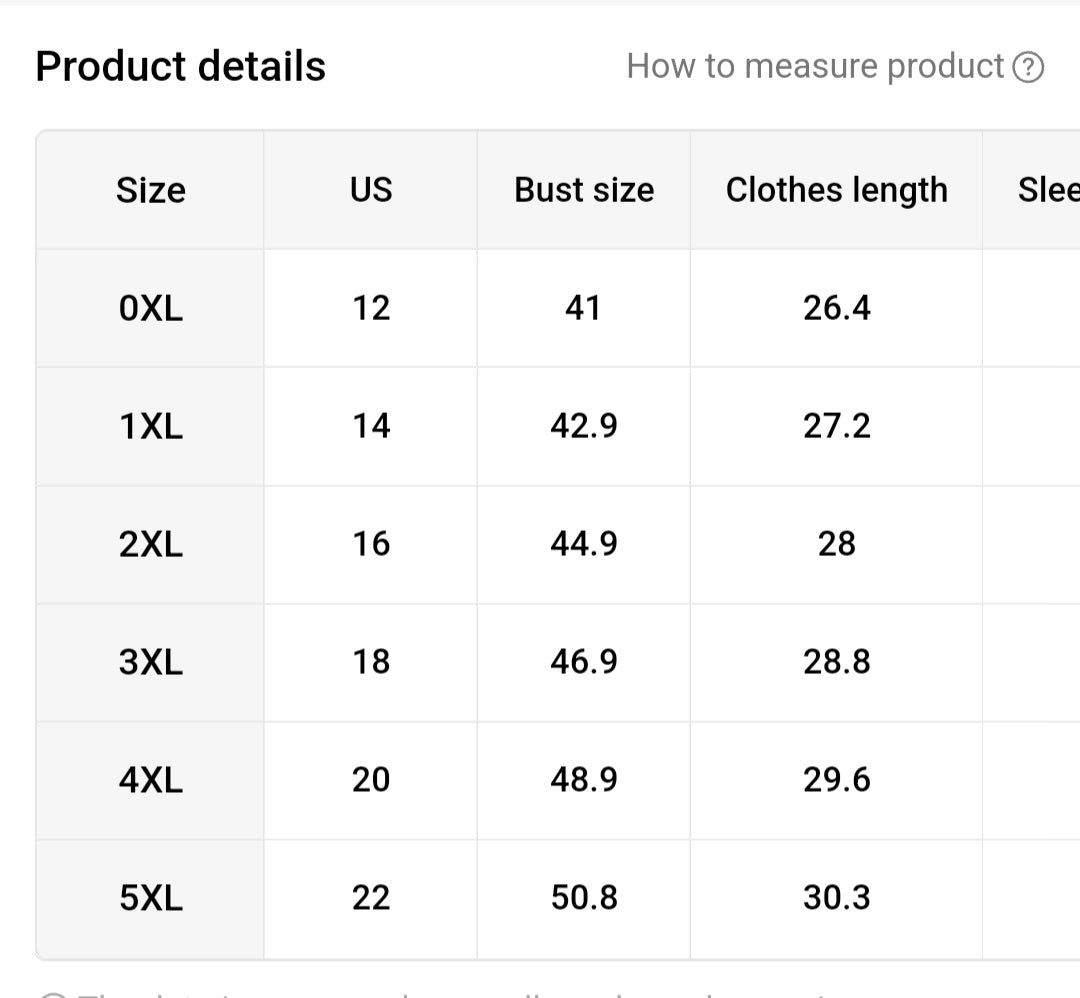
Task: Click the 3XL size label
Action: pos(150,662)
